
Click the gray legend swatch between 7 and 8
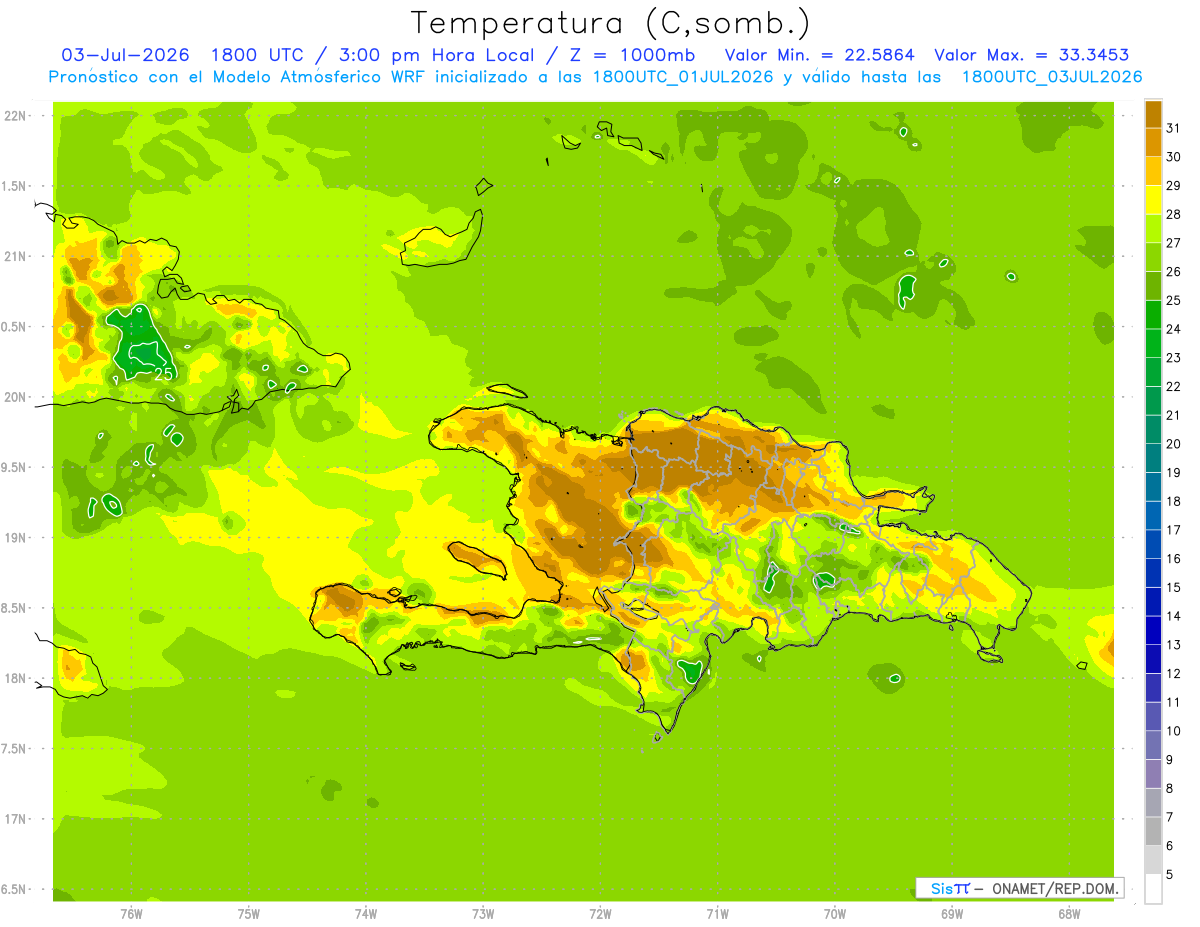pyautogui.click(x=1153, y=802)
